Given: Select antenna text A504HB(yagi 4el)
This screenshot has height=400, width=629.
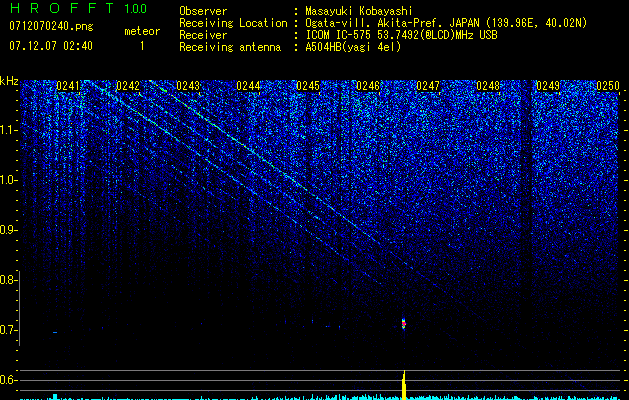Looking at the screenshot, I should [x=353, y=47].
